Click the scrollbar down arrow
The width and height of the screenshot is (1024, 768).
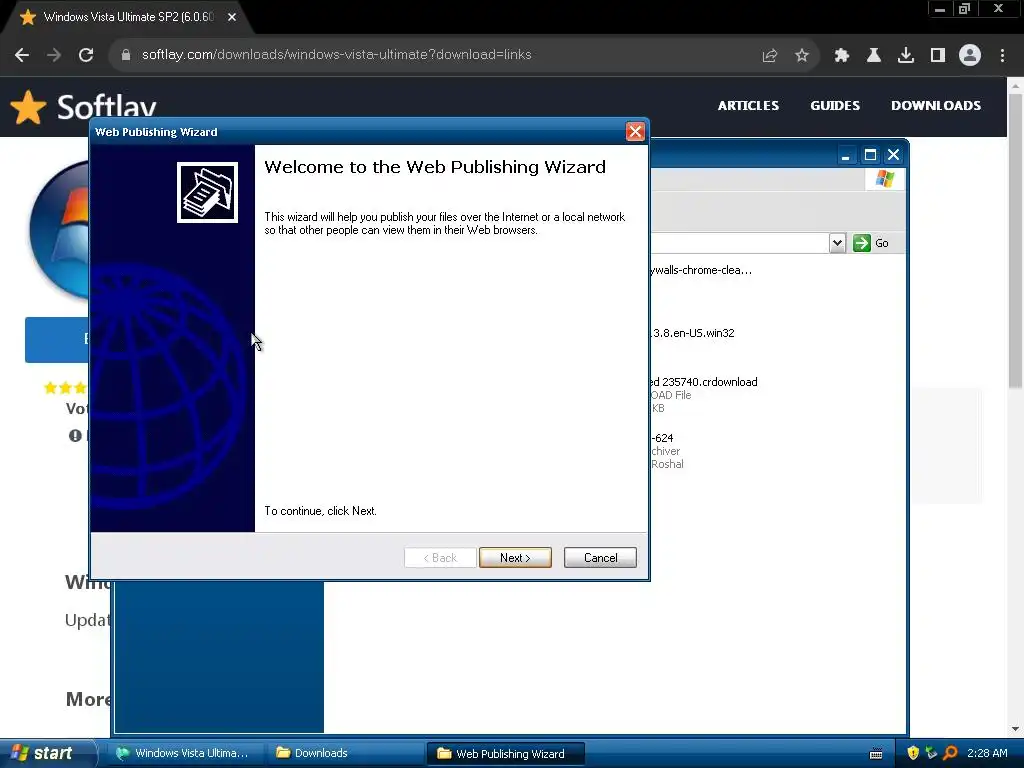tap(1015, 729)
